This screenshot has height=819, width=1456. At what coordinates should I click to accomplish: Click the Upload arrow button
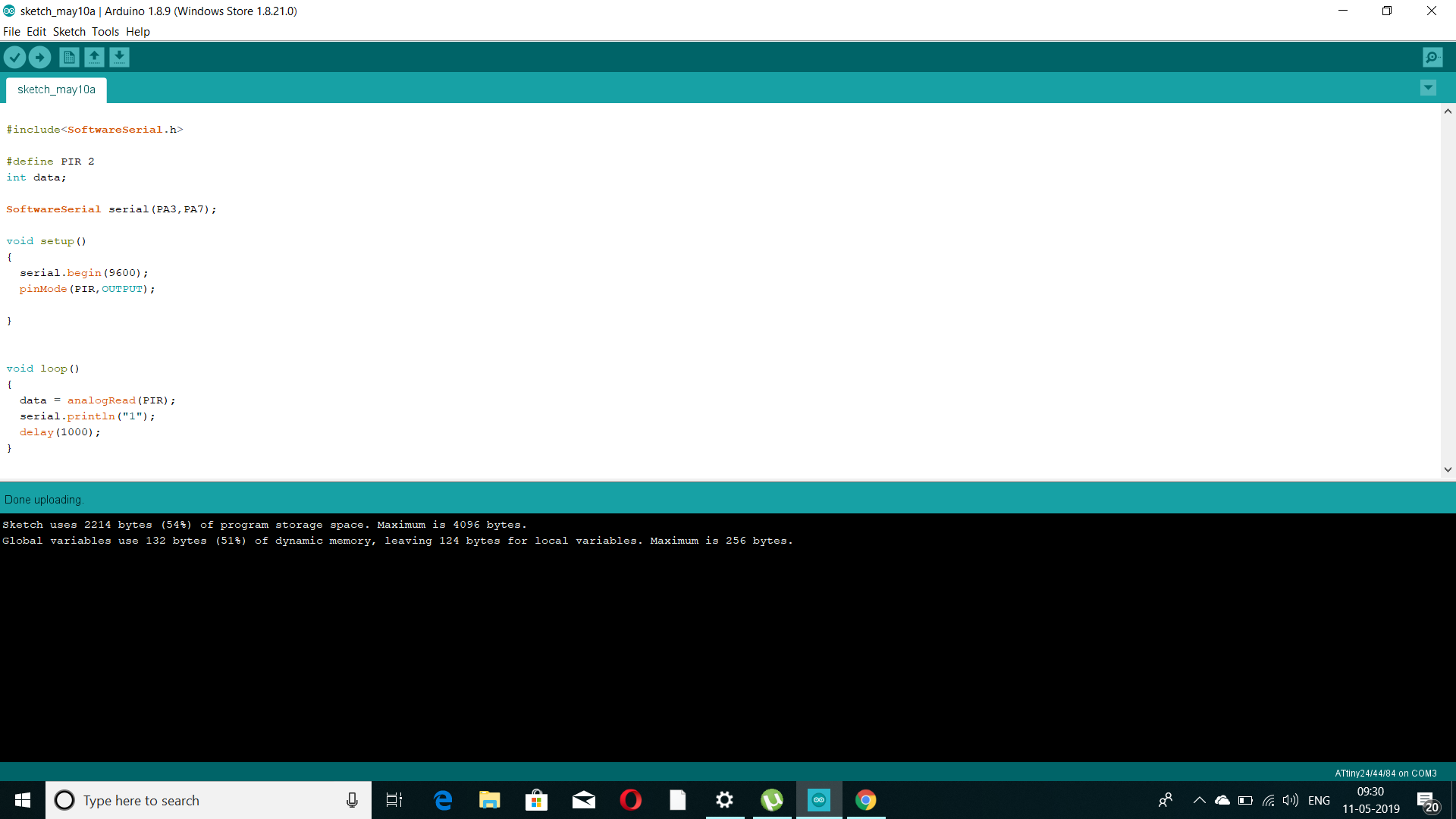pos(39,57)
